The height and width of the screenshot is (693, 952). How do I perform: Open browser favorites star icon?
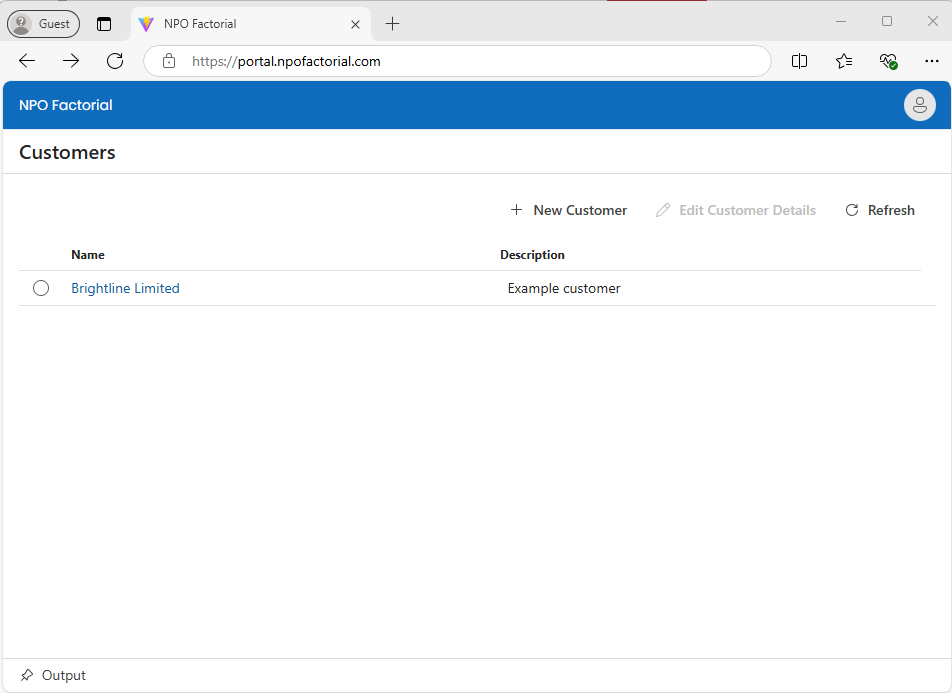click(x=844, y=61)
